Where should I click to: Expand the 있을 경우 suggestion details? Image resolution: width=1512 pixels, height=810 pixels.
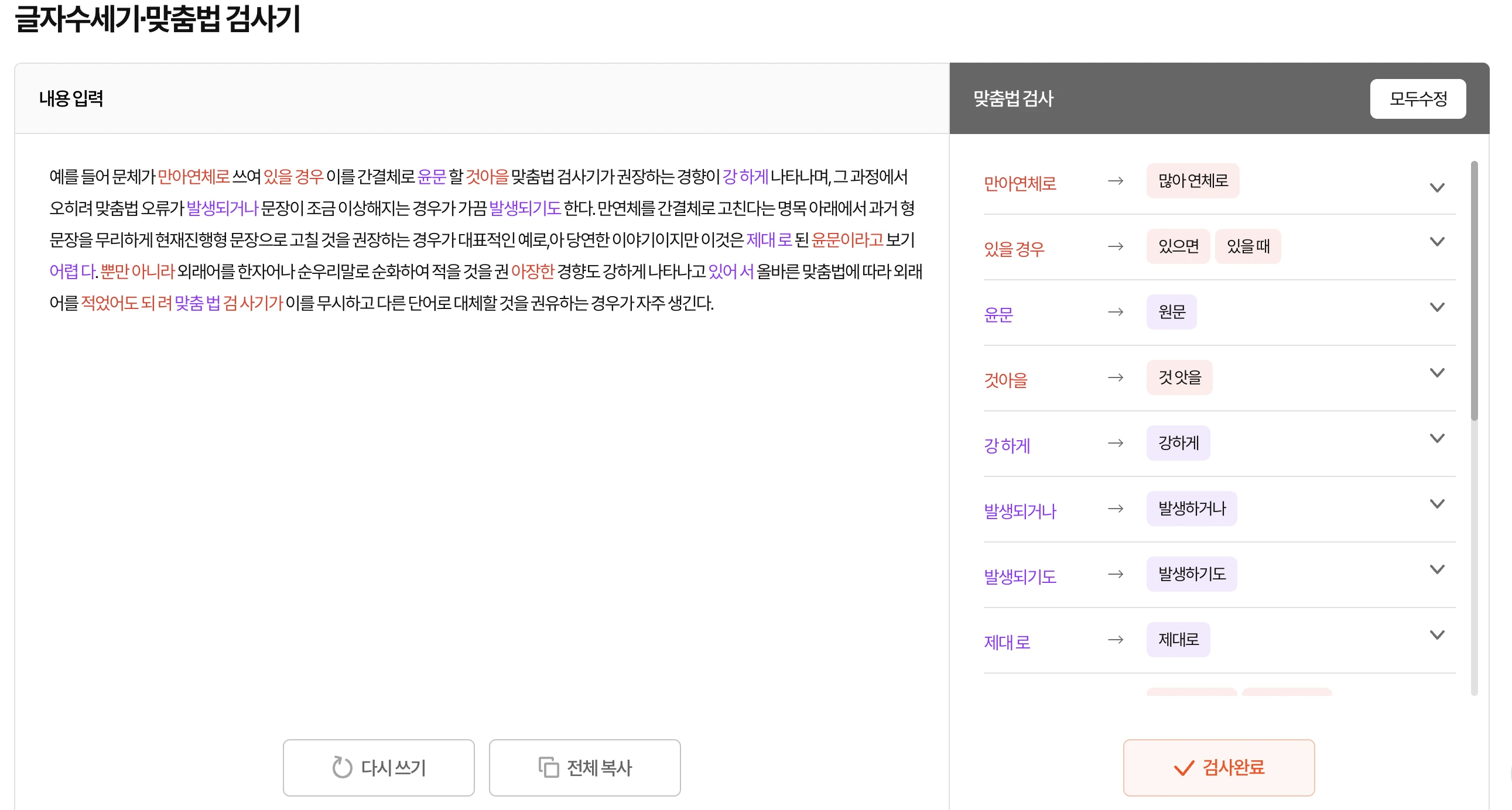(x=1438, y=242)
